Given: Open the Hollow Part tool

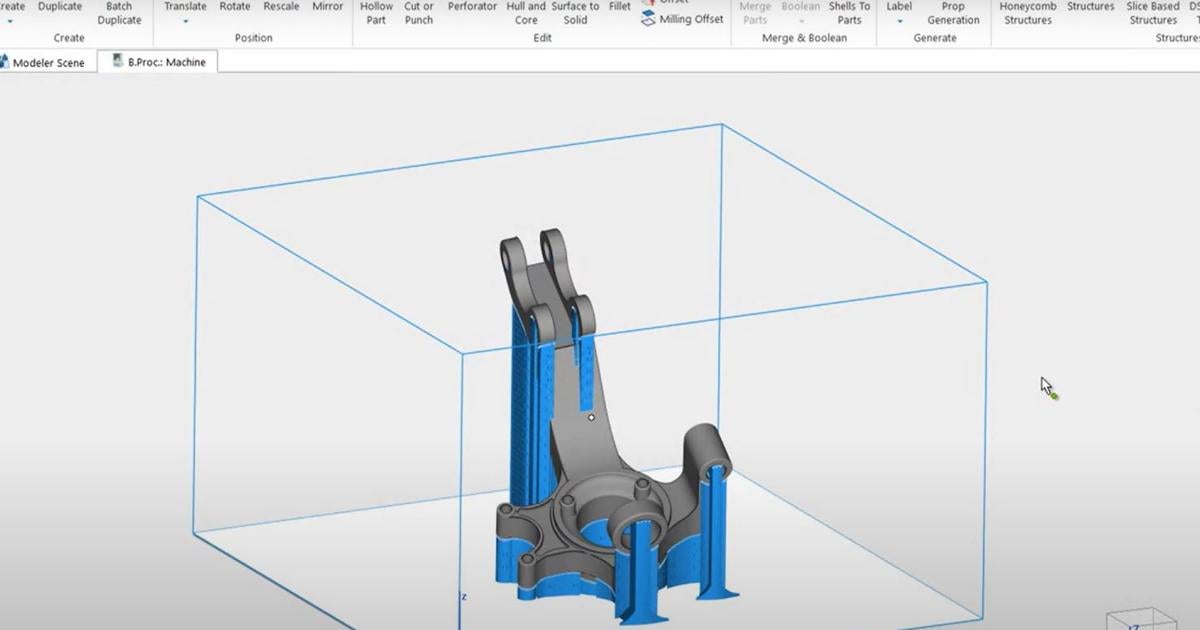Looking at the screenshot, I should (x=375, y=13).
